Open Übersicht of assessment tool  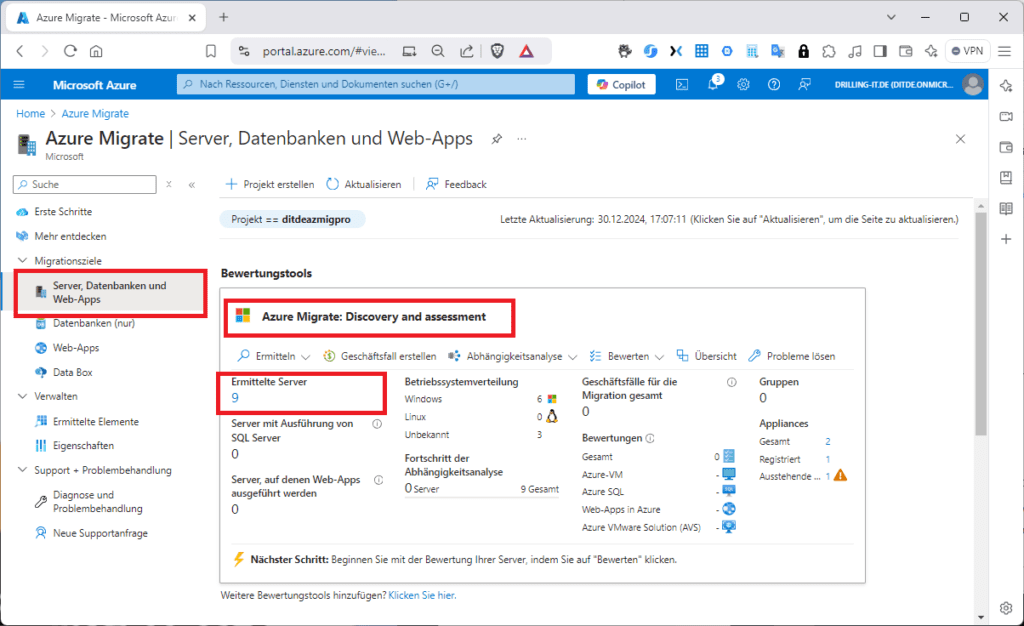click(706, 356)
